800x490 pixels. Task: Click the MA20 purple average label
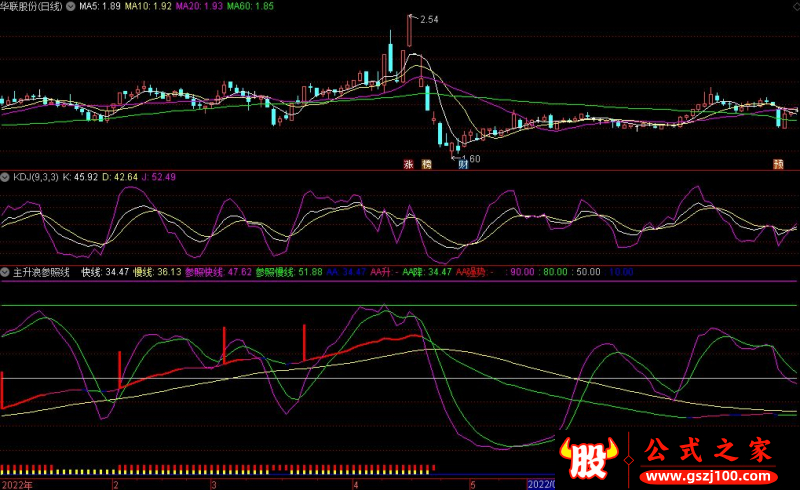click(x=199, y=6)
